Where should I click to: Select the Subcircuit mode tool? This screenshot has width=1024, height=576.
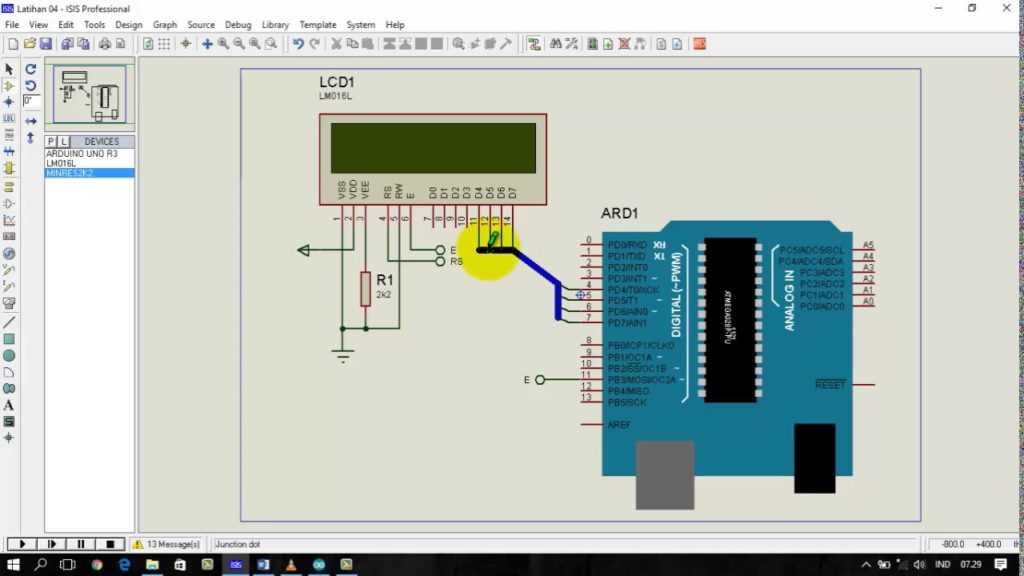(9, 168)
